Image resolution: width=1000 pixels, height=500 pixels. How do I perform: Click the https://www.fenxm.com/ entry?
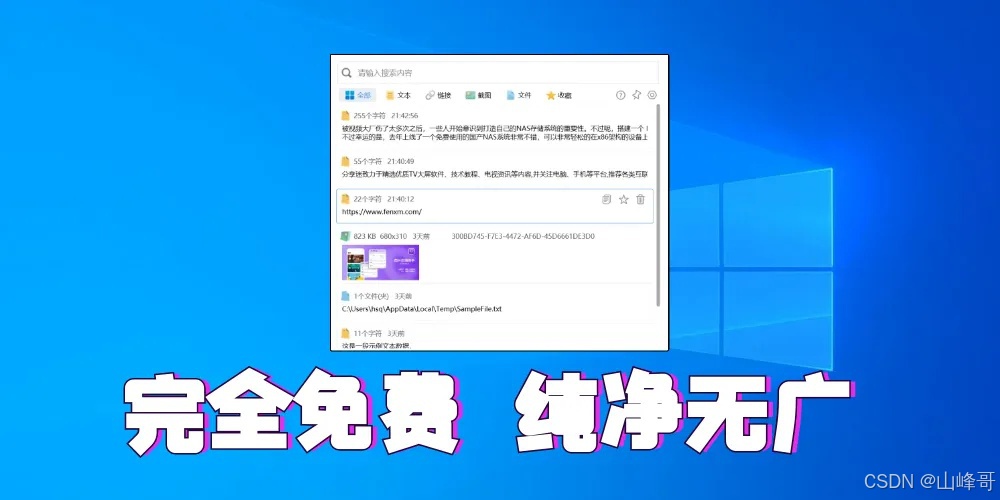pyautogui.click(x=495, y=206)
